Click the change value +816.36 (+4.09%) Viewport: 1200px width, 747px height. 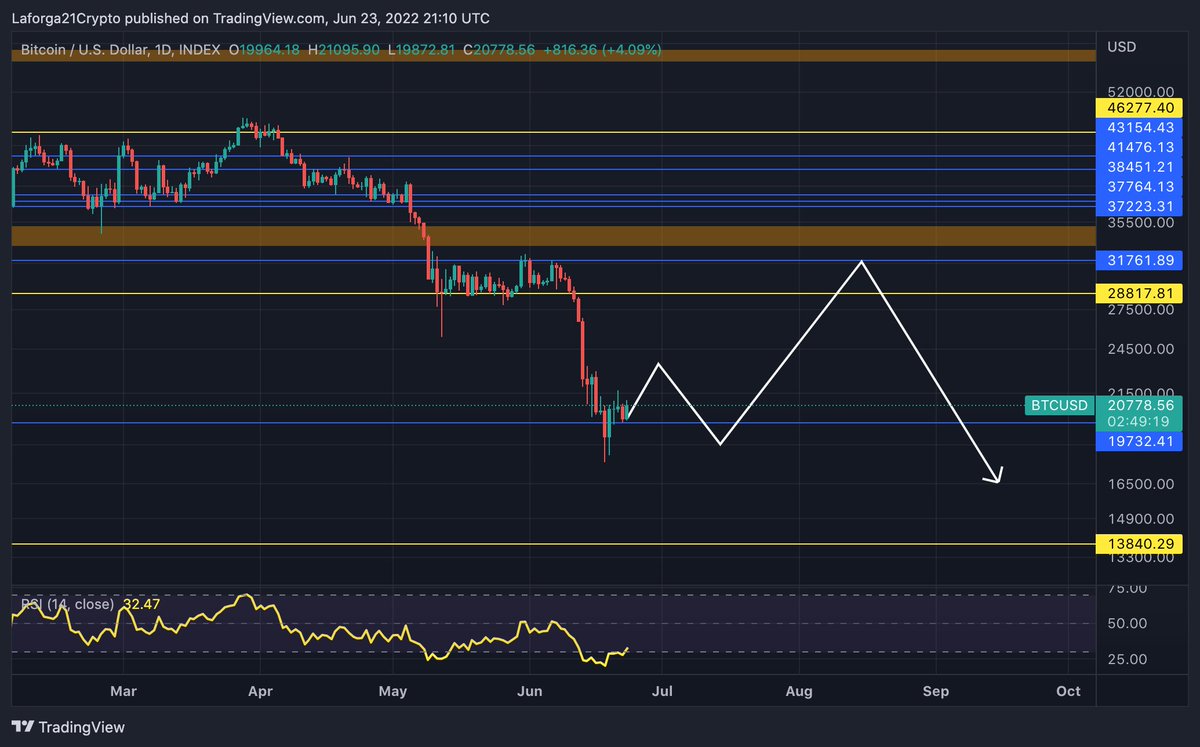(601, 49)
